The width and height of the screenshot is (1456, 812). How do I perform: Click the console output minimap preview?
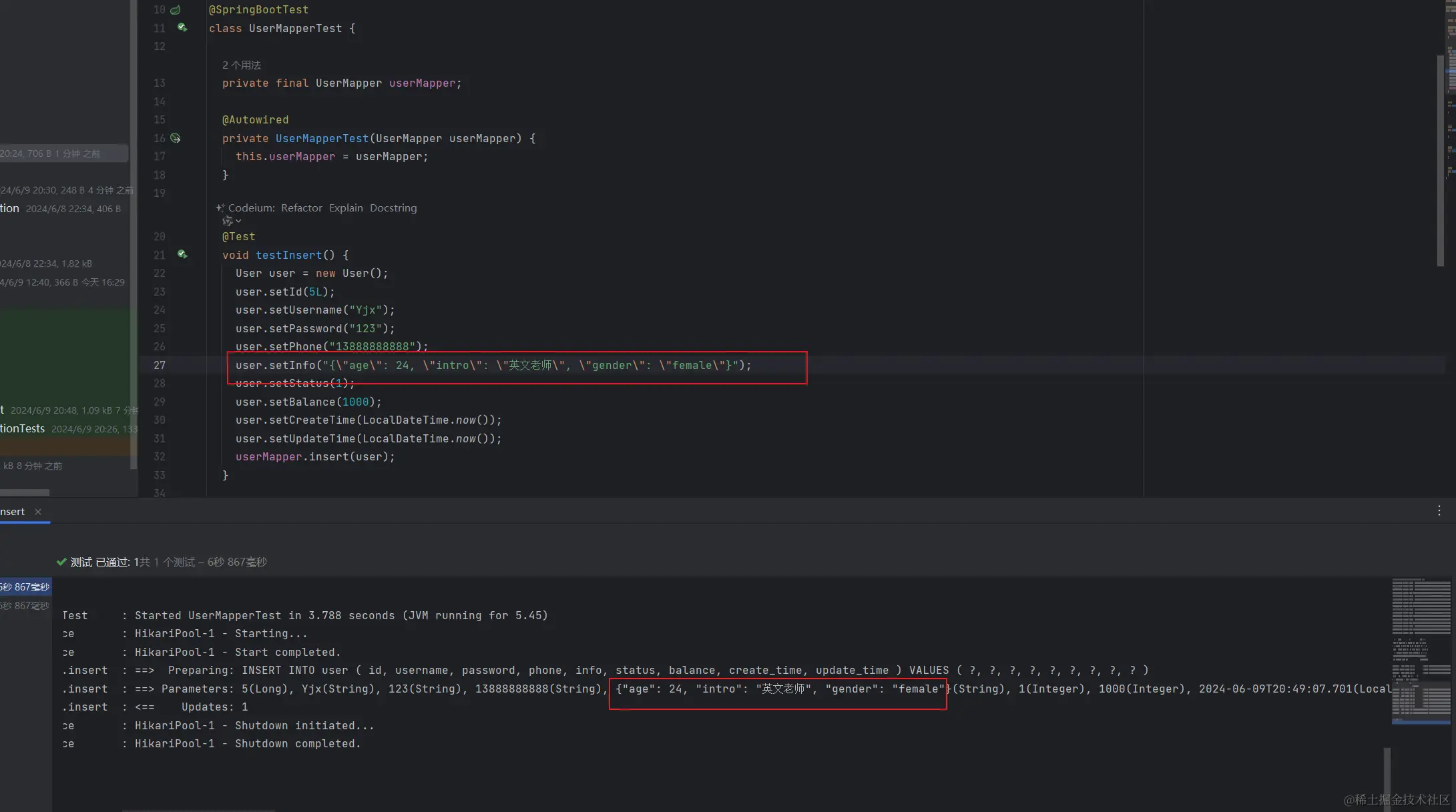click(1421, 651)
